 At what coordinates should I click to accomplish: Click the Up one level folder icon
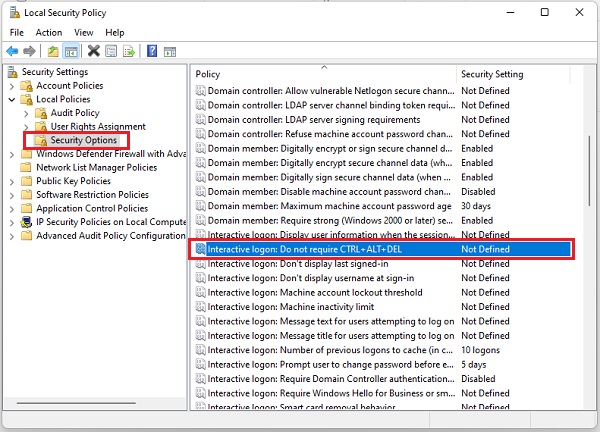[53, 51]
